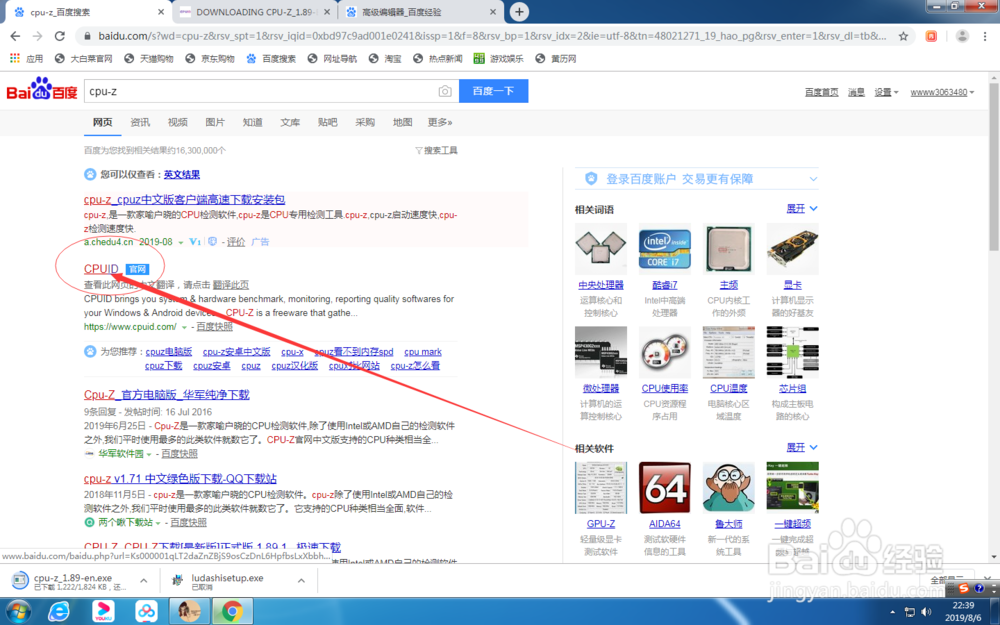The width and height of the screenshot is (1000, 625).
Task: Click the back navigation arrow
Action: point(15,35)
